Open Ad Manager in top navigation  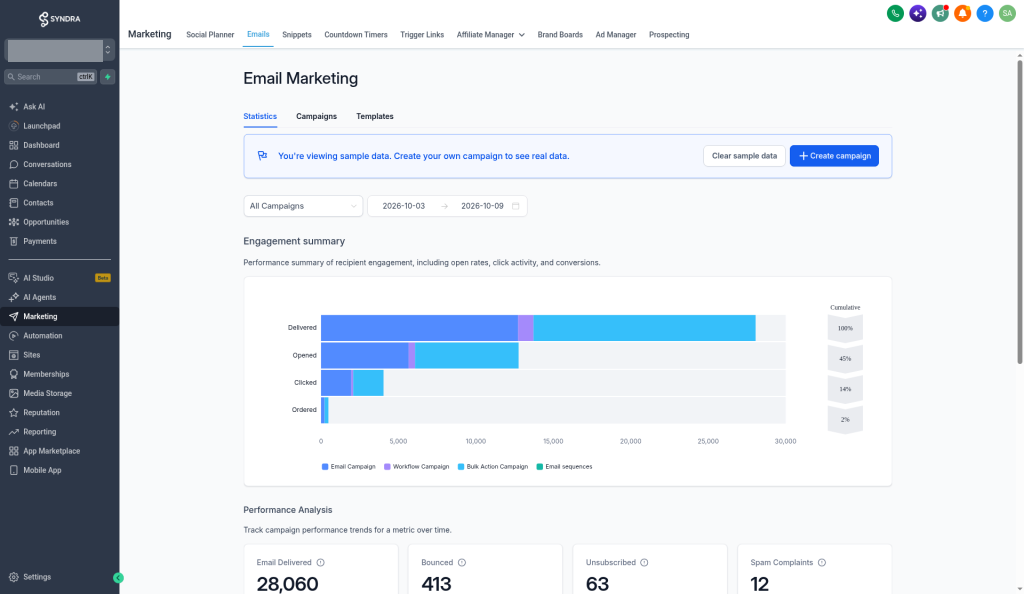pos(615,35)
